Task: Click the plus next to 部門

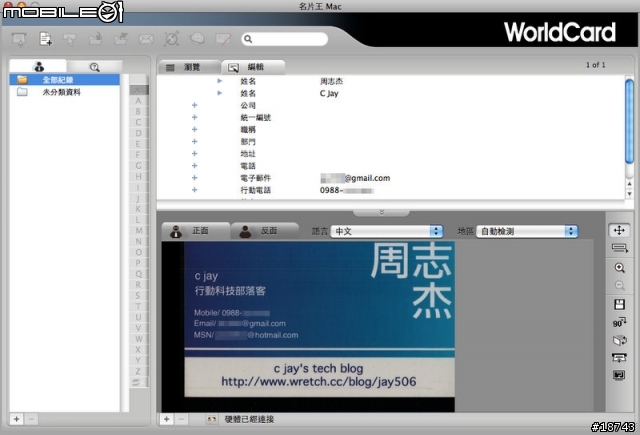Action: 195,142
